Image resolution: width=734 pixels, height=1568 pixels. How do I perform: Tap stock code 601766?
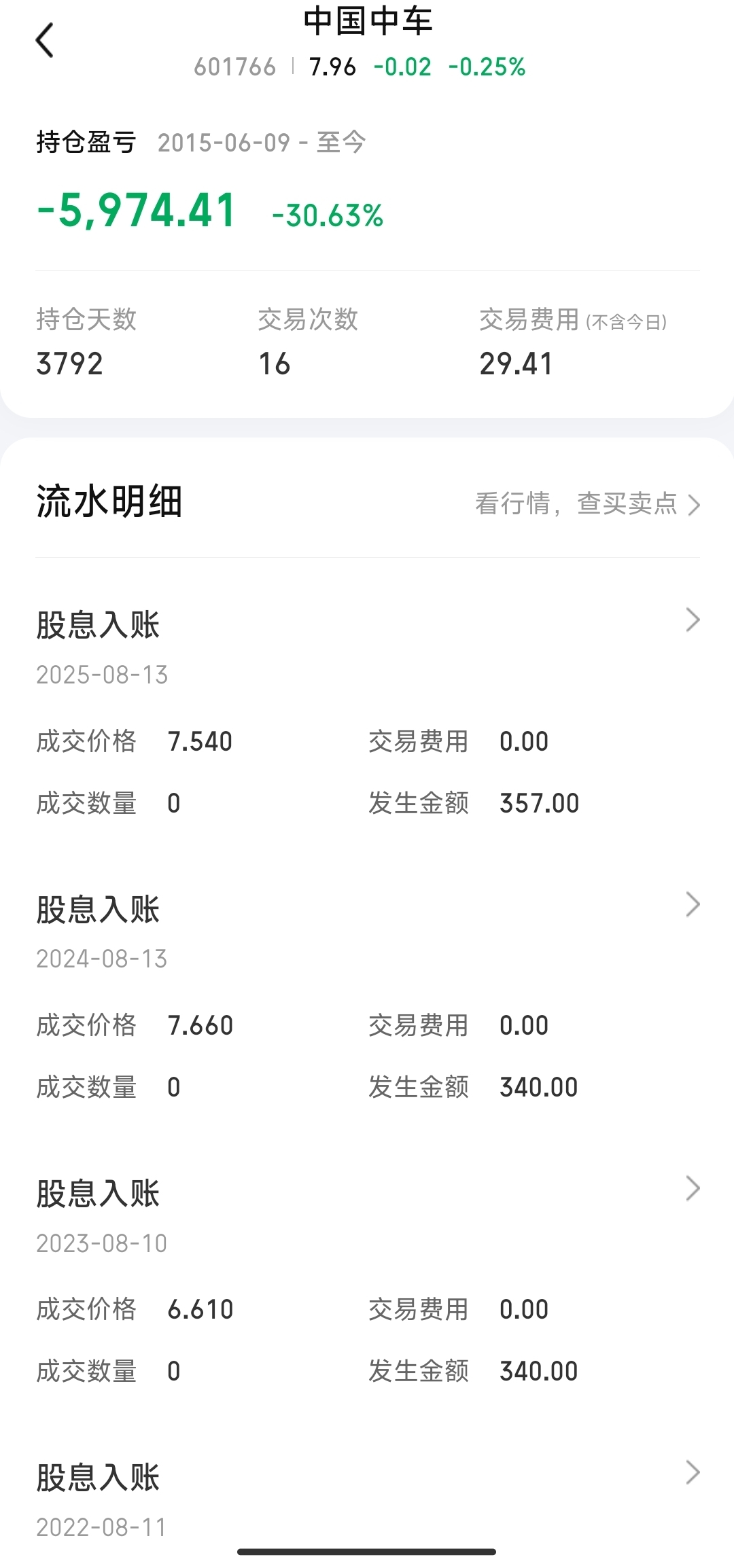[234, 67]
